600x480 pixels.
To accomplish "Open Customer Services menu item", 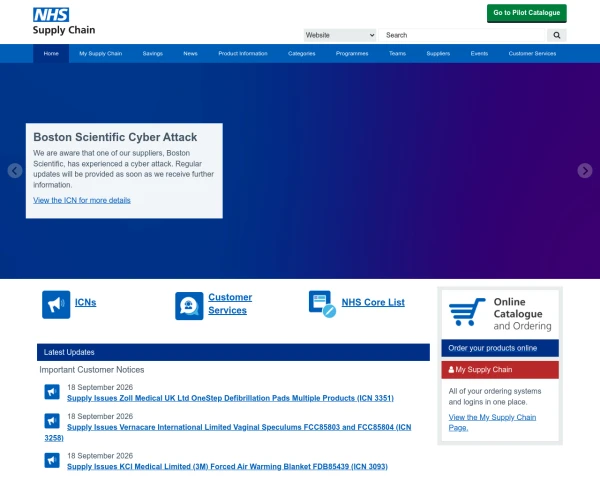I will click(x=532, y=54).
